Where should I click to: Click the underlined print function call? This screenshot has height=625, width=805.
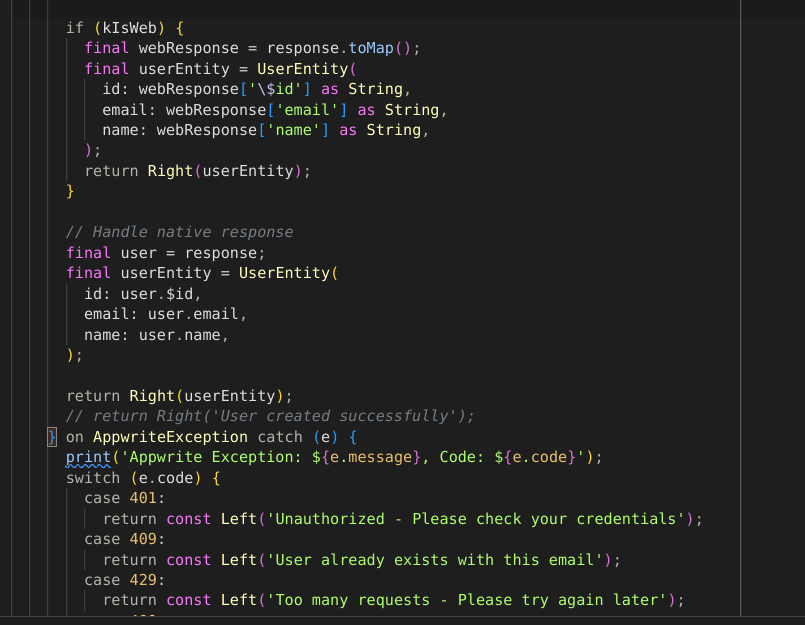click(88, 457)
